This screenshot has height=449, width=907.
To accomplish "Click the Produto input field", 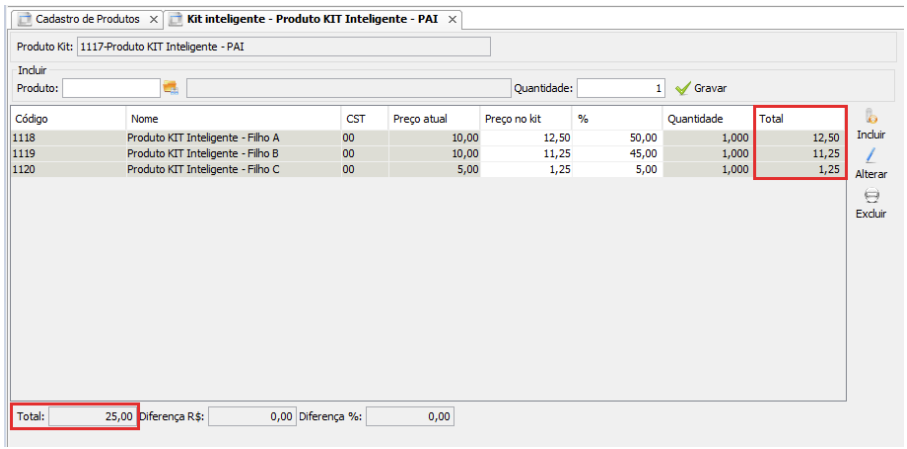I will coord(111,88).
